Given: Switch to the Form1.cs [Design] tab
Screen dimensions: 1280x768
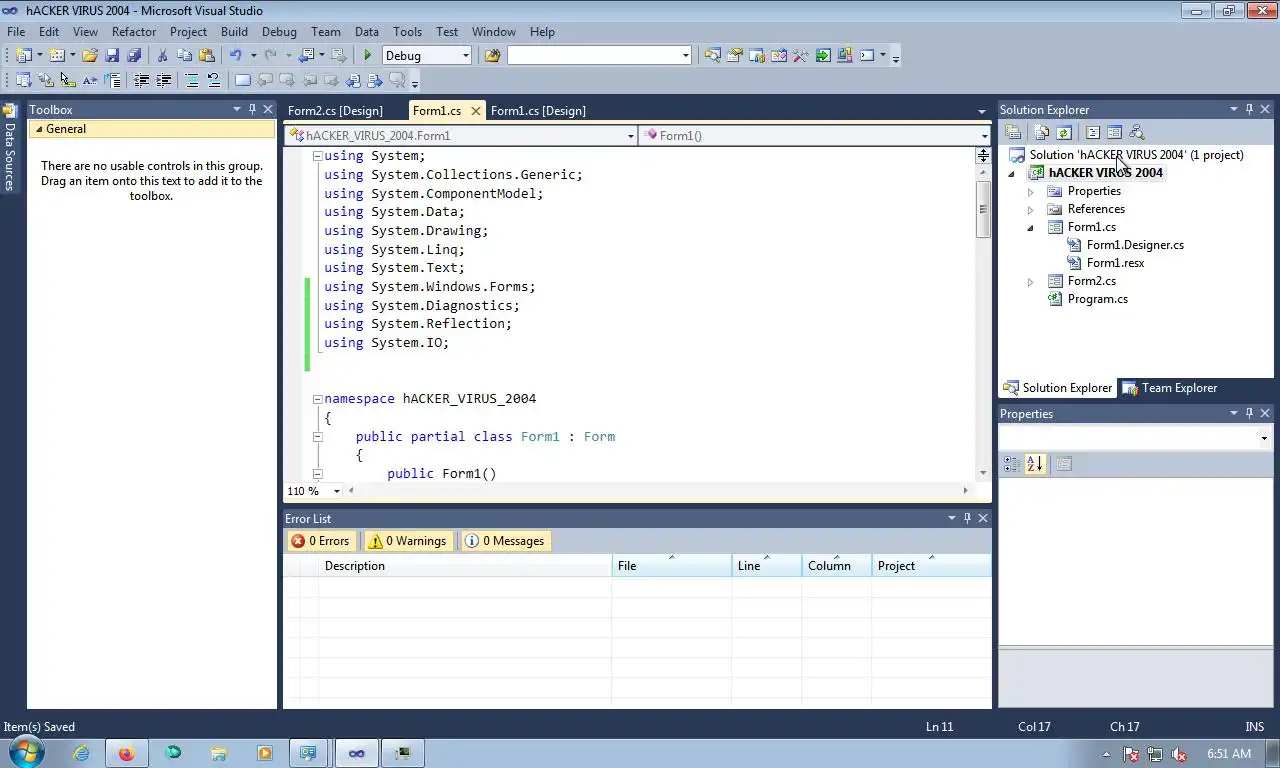Looking at the screenshot, I should click(538, 110).
